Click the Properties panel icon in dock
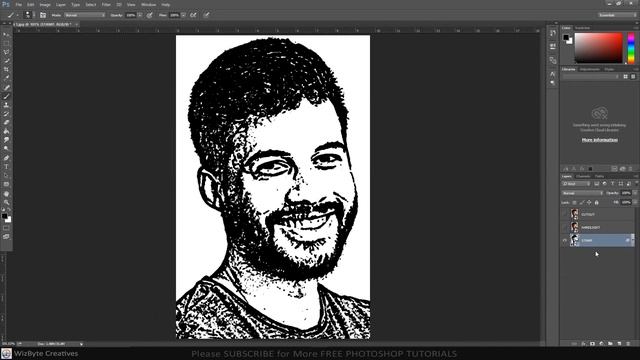Image resolution: width=640 pixels, height=360 pixels. click(x=553, y=46)
